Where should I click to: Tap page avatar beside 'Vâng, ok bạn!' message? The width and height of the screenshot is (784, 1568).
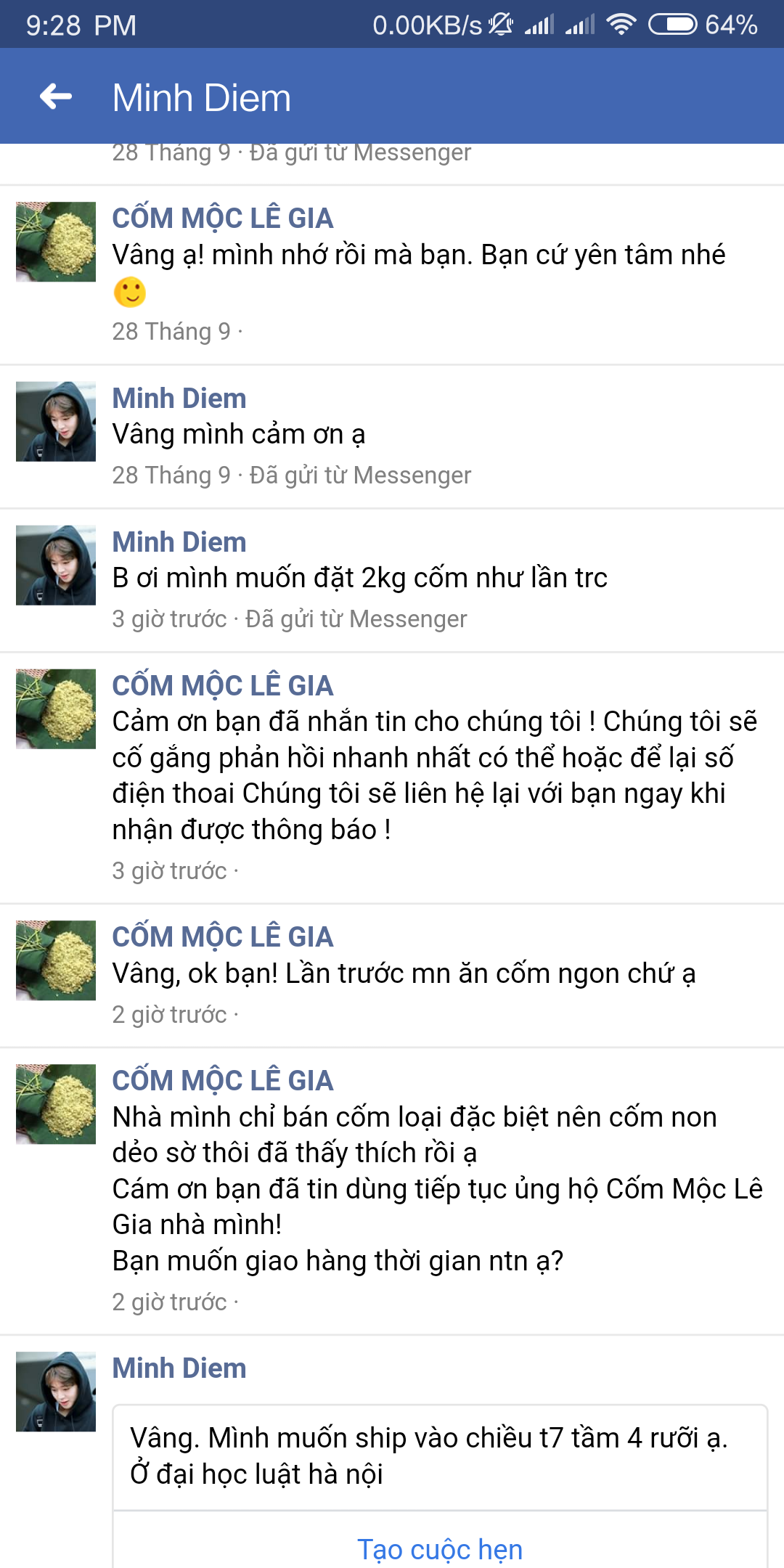pyautogui.click(x=56, y=960)
